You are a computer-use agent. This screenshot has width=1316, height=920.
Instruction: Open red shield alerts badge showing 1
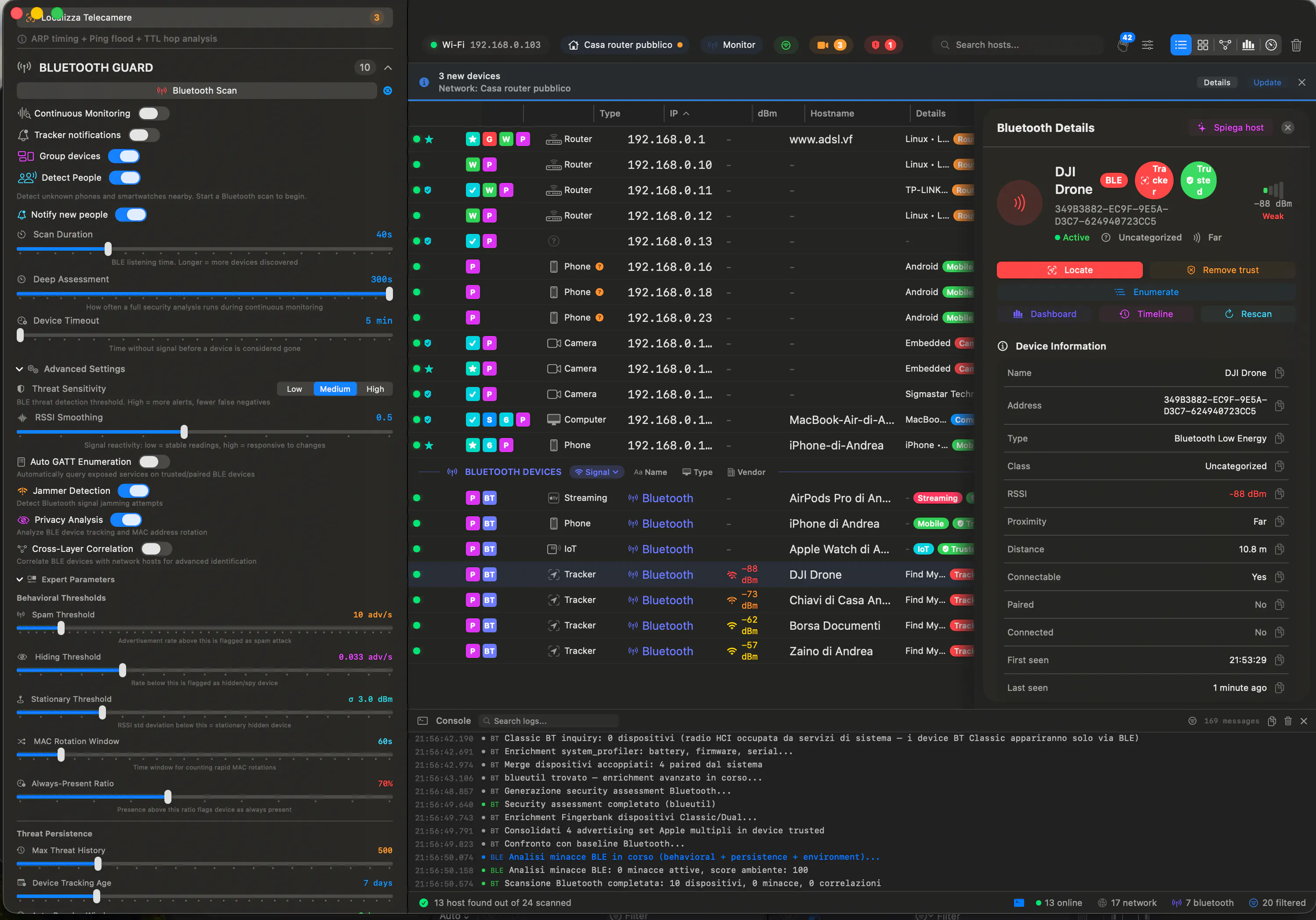pyautogui.click(x=883, y=45)
